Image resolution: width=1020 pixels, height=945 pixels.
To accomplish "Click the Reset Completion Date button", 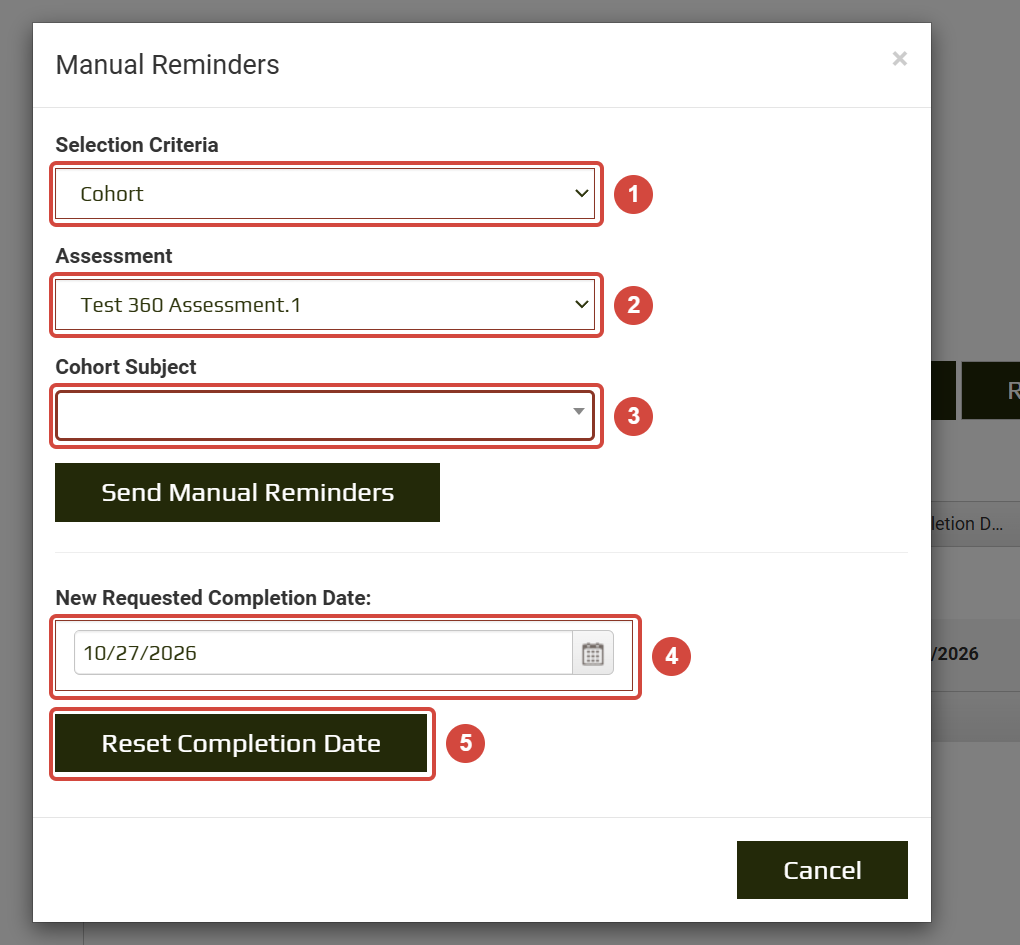I will click(241, 743).
